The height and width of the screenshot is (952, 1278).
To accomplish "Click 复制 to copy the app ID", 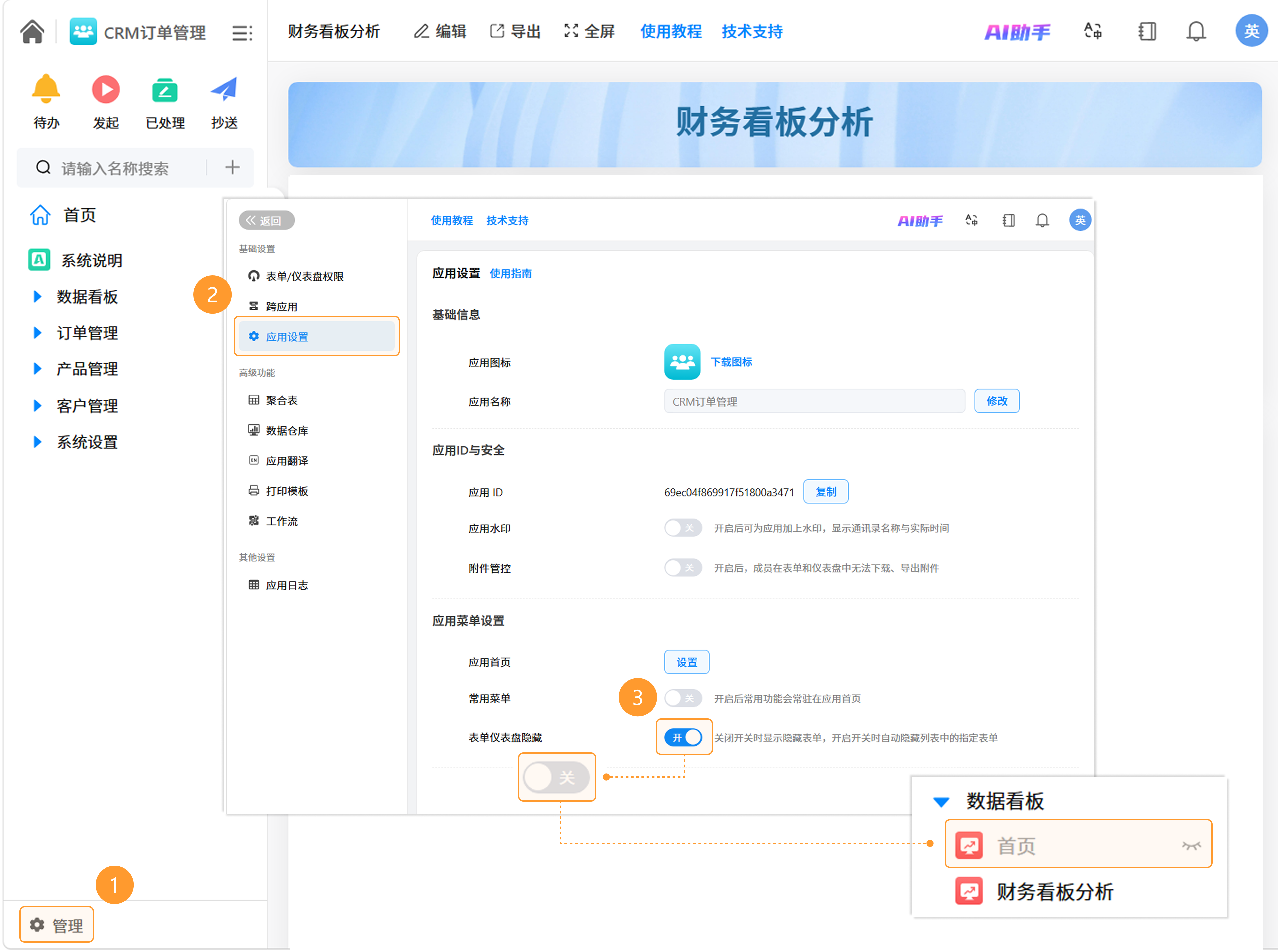I will [x=826, y=492].
